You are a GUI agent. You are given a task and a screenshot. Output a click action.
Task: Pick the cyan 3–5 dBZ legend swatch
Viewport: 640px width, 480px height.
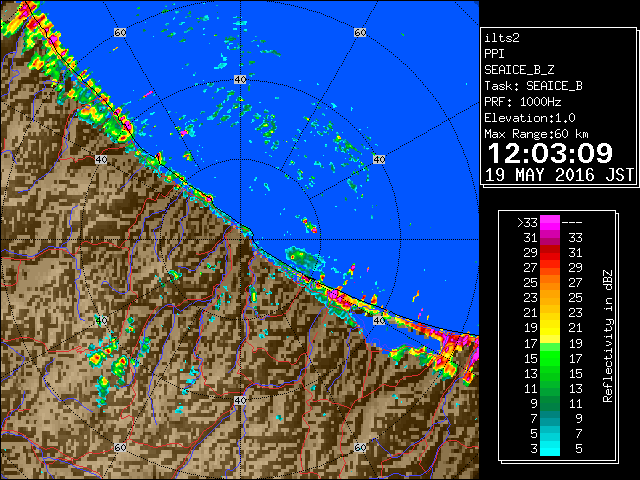pyautogui.click(x=550, y=448)
